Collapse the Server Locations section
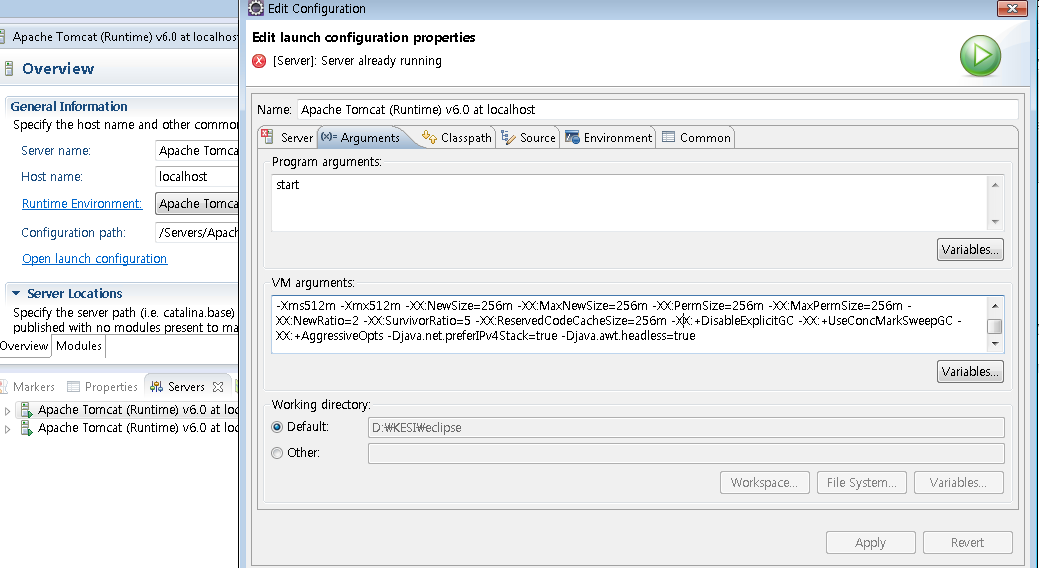The height and width of the screenshot is (568, 1039). 16,293
